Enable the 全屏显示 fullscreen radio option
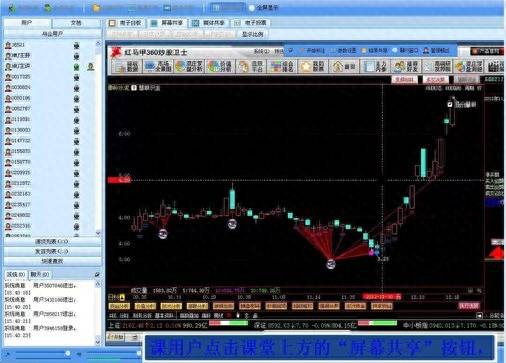The height and width of the screenshot is (363, 506). 252,7
